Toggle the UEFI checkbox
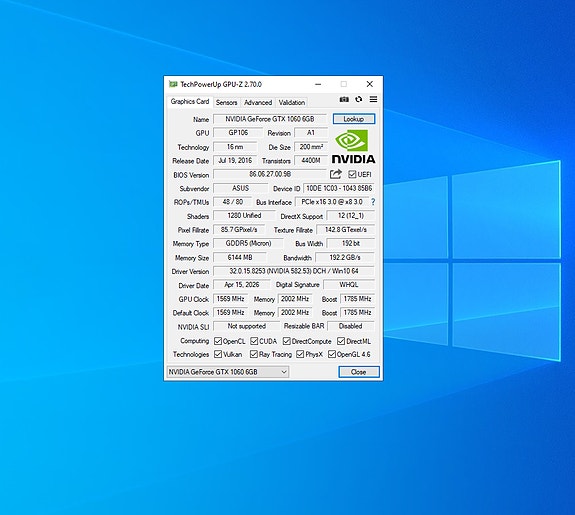The height and width of the screenshot is (515, 575). pos(352,174)
